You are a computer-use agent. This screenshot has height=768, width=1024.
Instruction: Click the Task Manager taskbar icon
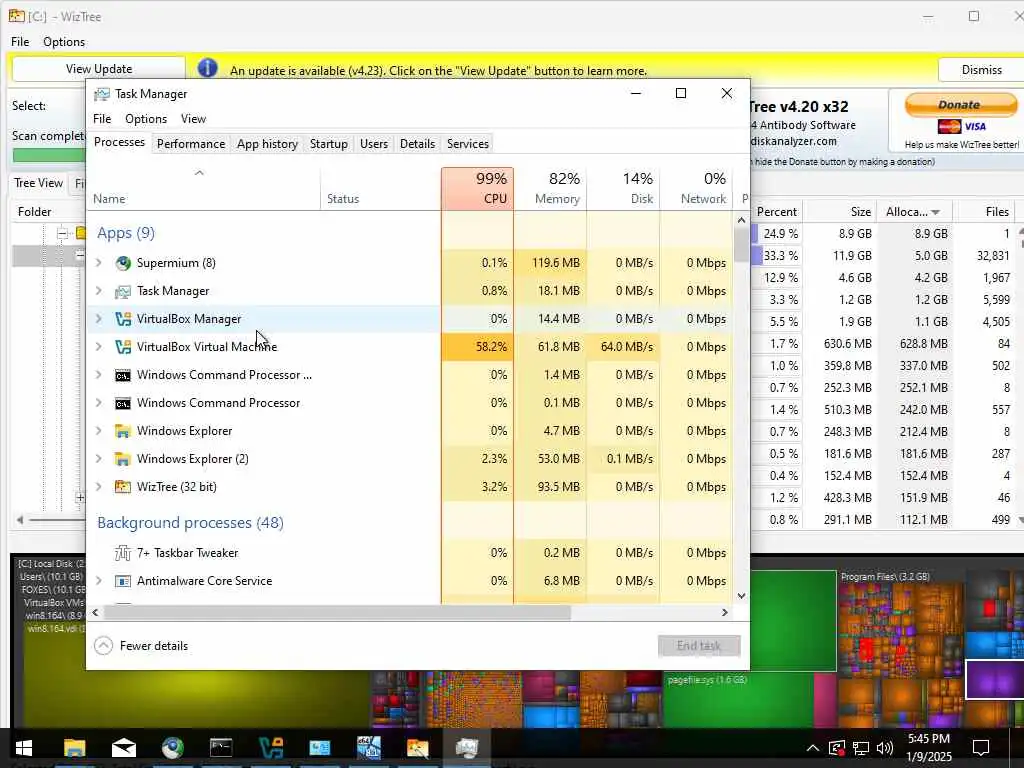[x=467, y=747]
